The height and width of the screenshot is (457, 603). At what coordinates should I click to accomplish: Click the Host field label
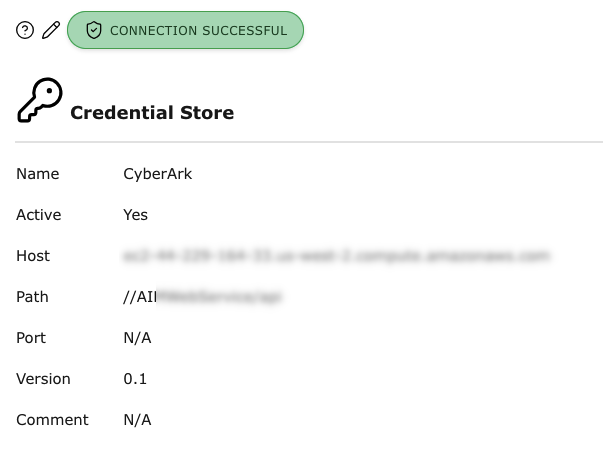click(33, 256)
